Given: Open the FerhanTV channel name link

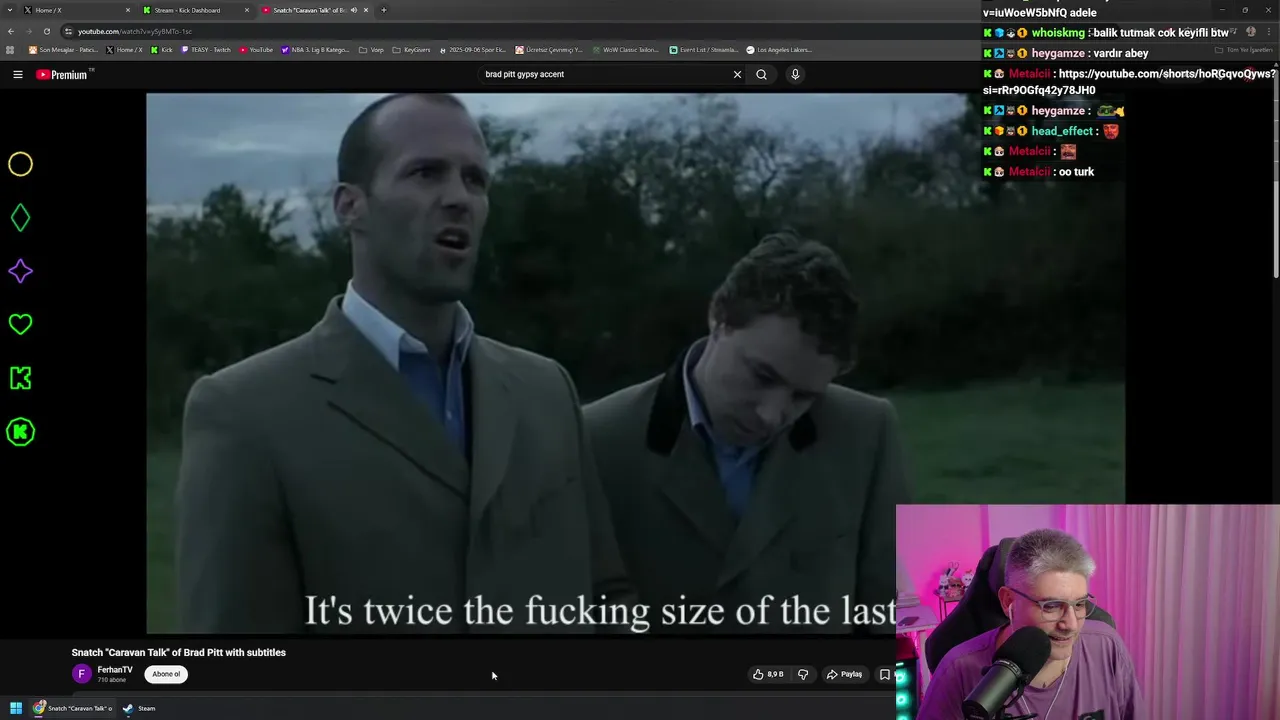Looking at the screenshot, I should [115, 670].
